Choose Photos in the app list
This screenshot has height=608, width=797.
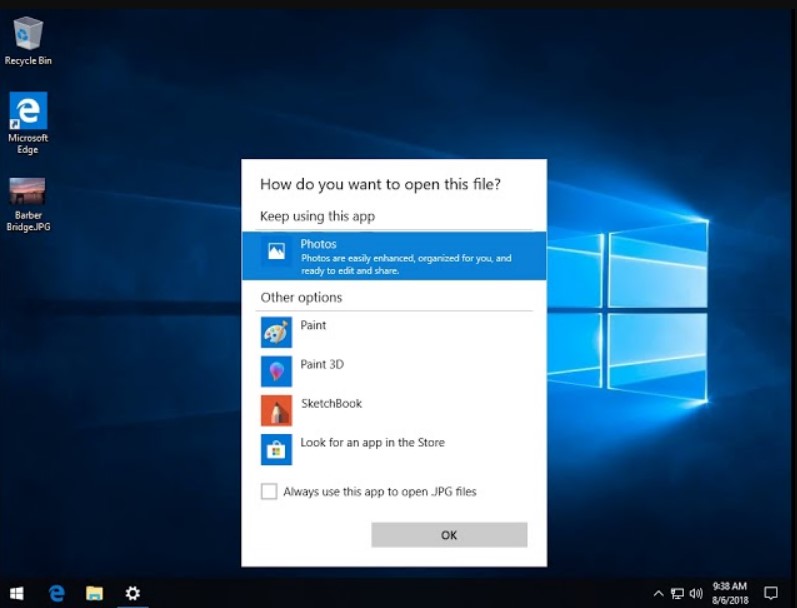click(x=394, y=256)
